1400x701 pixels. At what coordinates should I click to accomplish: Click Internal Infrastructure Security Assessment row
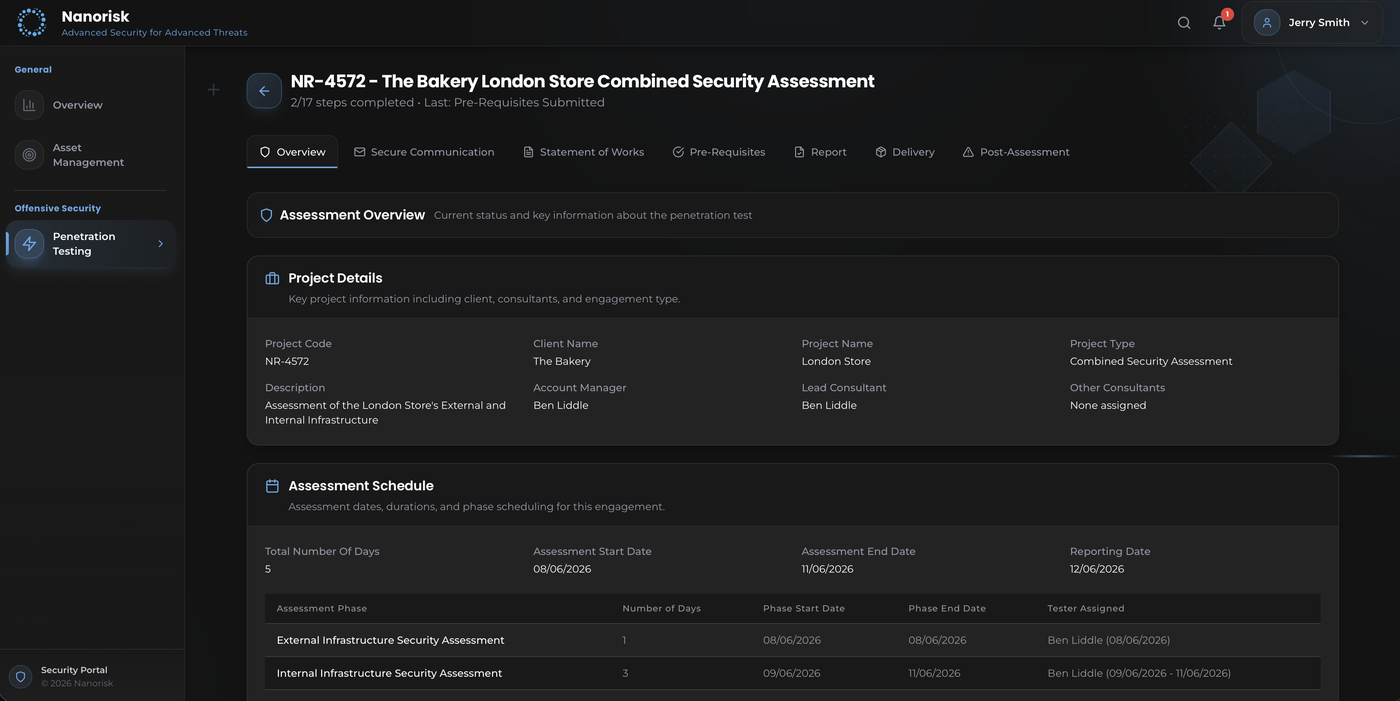tap(389, 673)
